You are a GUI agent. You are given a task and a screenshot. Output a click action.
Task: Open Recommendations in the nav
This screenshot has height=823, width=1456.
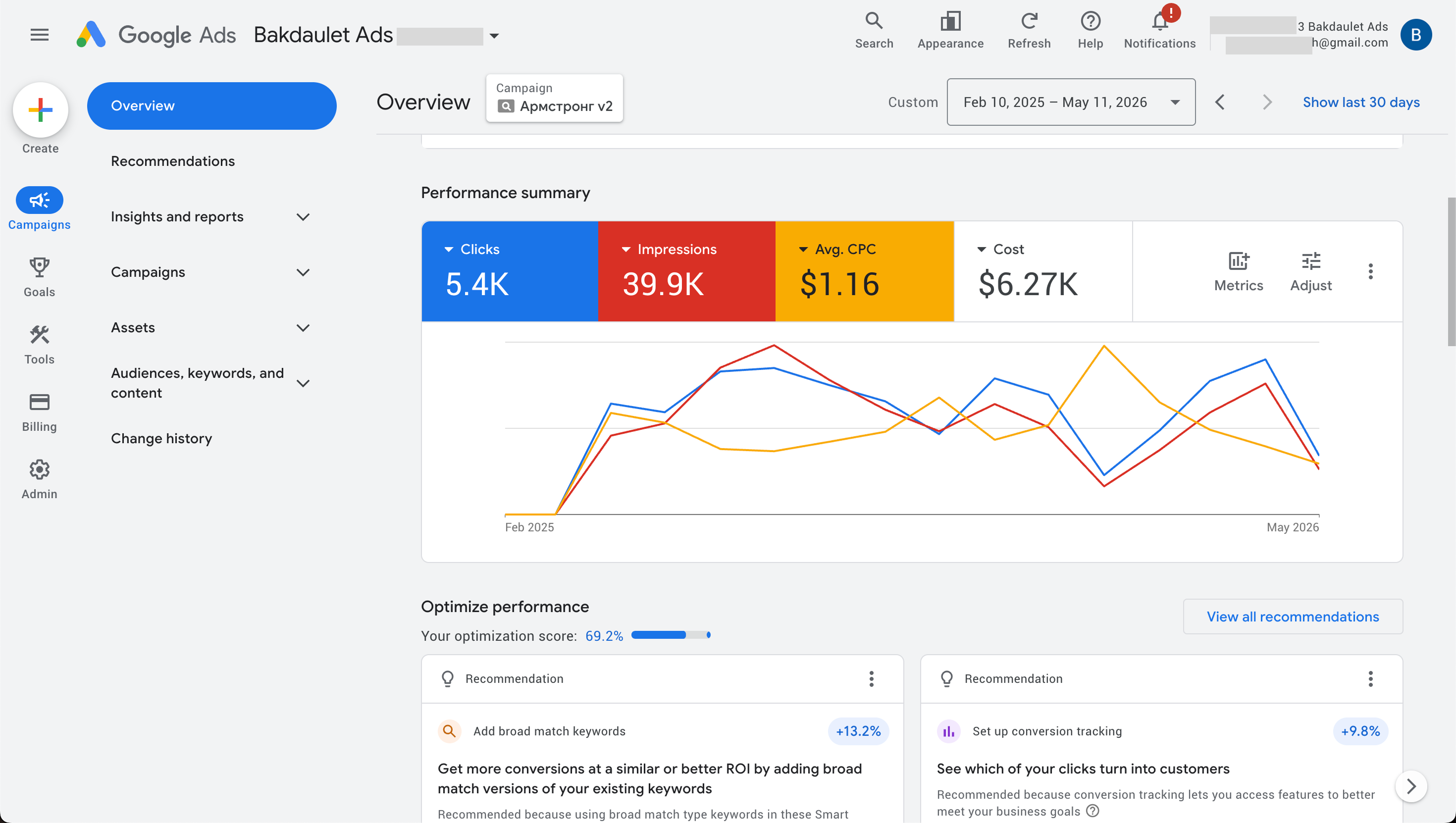(173, 161)
